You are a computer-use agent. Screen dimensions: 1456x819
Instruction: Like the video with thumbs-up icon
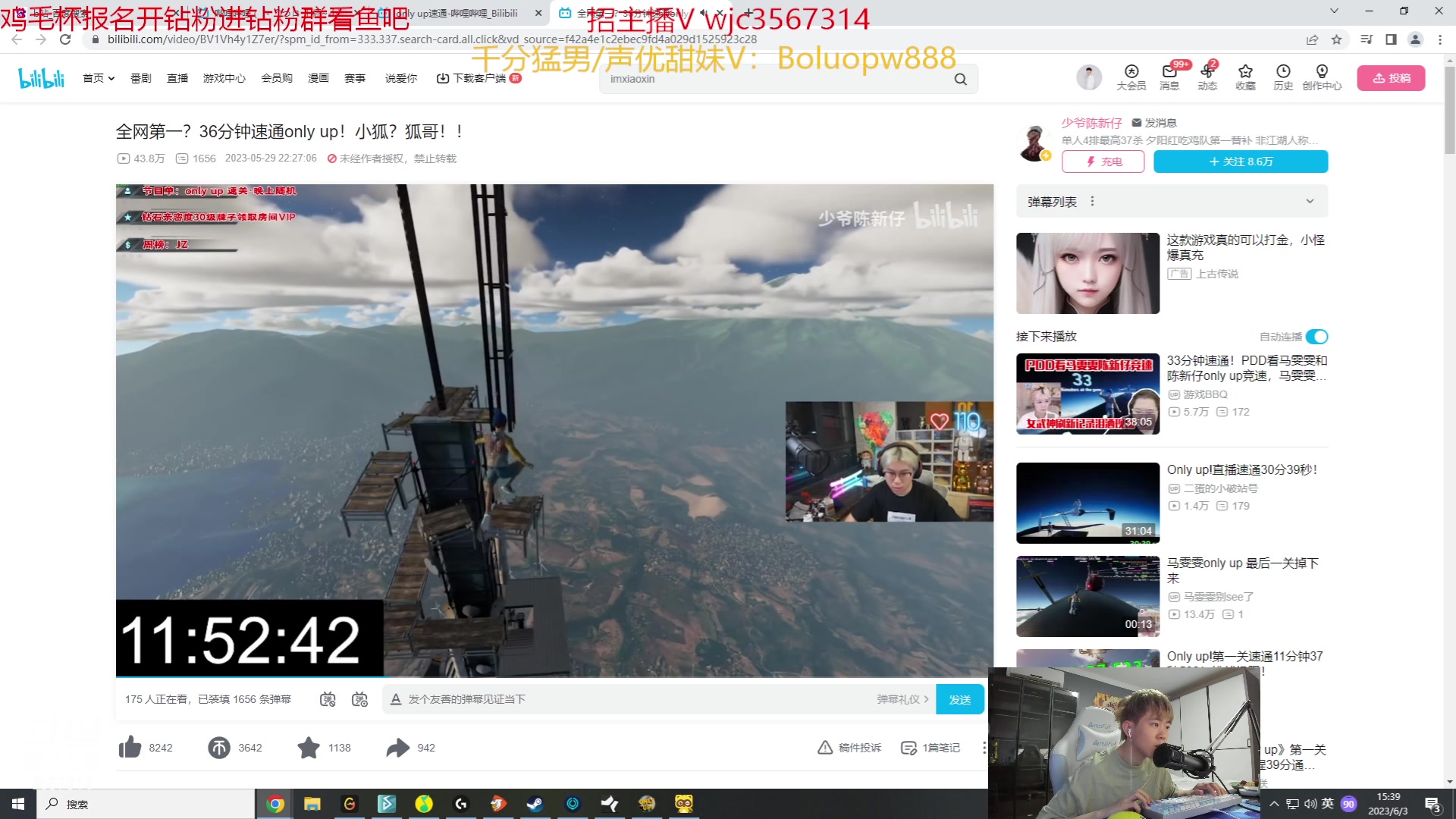pyautogui.click(x=130, y=748)
